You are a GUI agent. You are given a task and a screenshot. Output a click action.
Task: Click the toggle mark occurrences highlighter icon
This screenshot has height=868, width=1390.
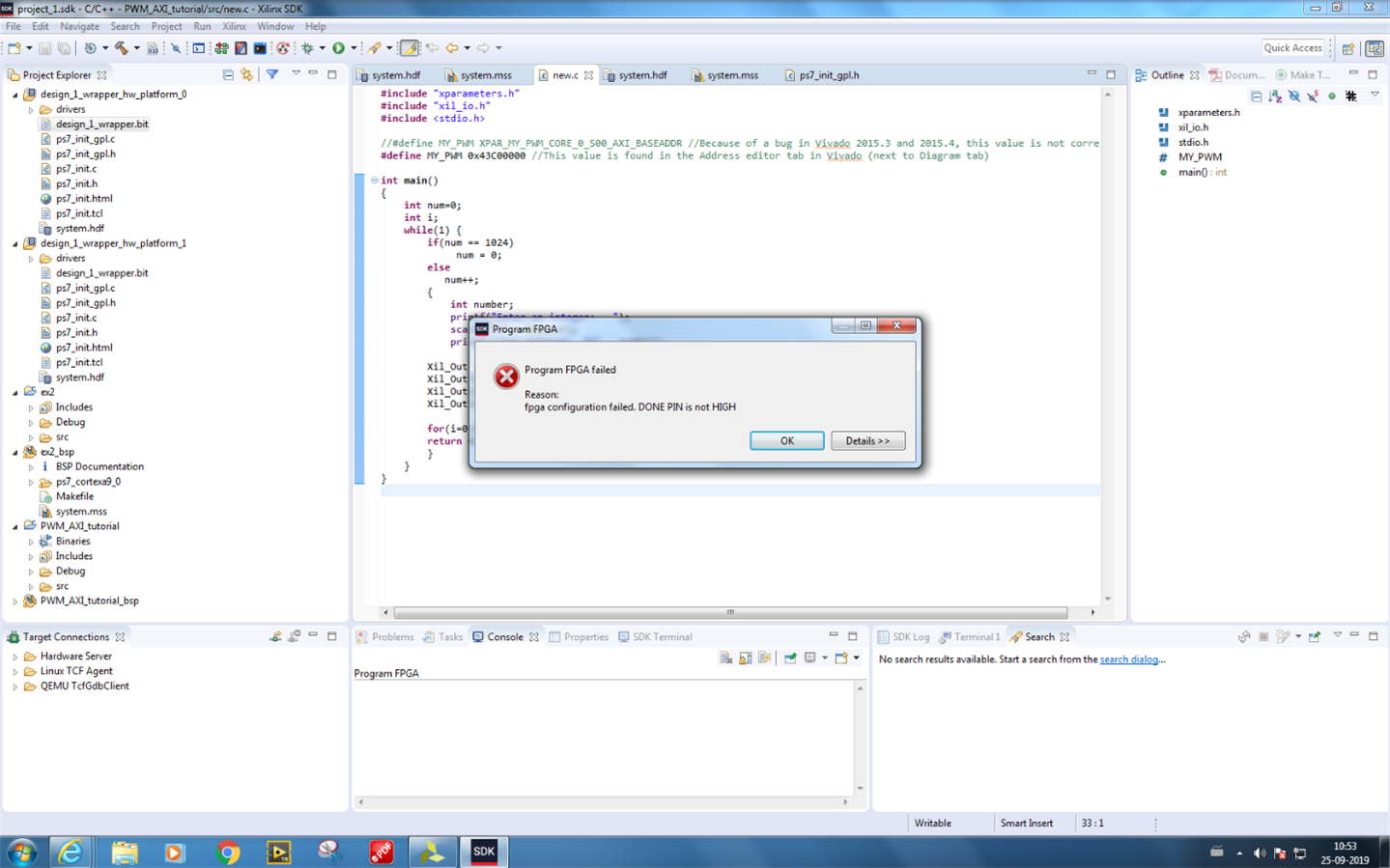click(x=410, y=48)
